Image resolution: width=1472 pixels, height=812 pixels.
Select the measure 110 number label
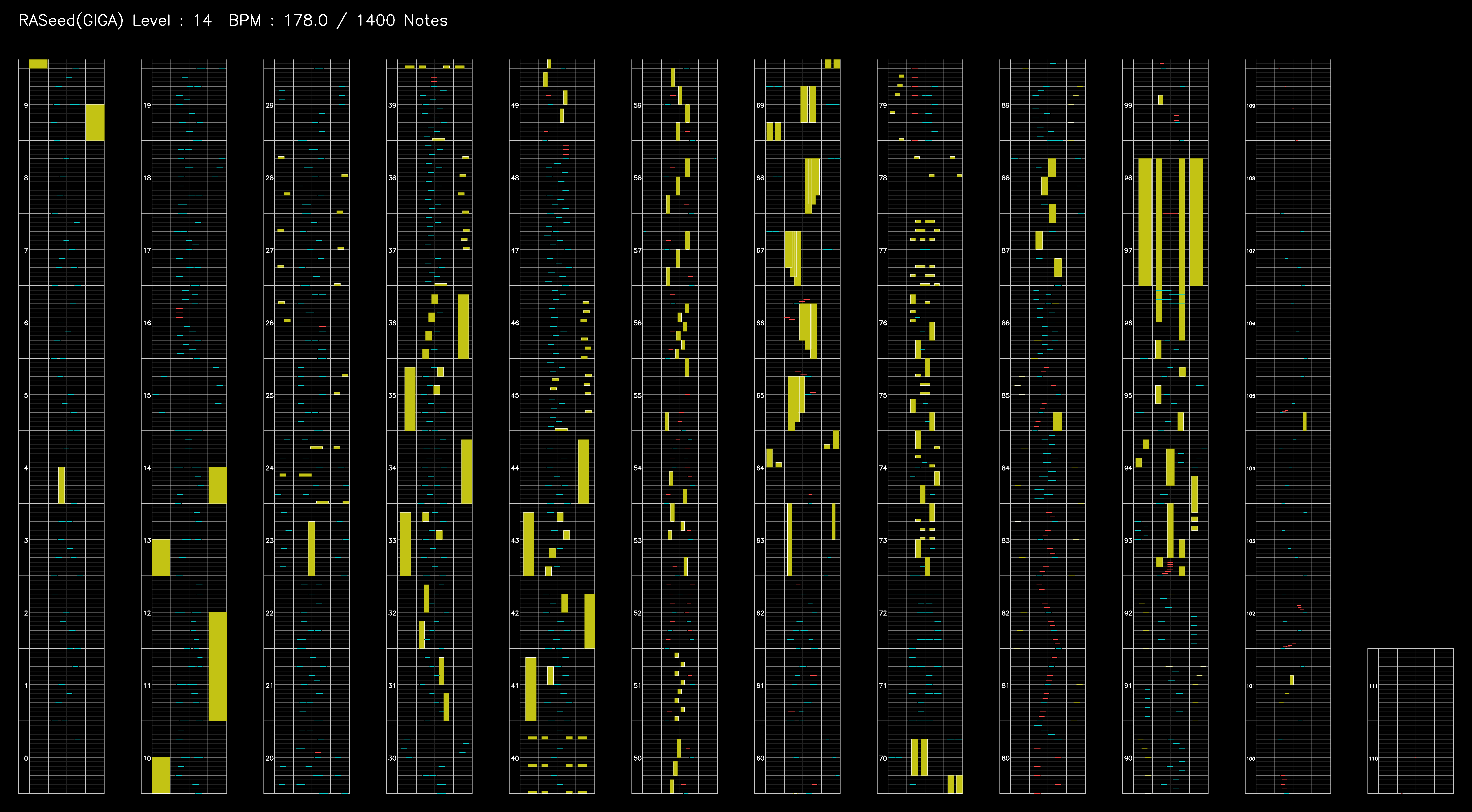(x=1373, y=758)
